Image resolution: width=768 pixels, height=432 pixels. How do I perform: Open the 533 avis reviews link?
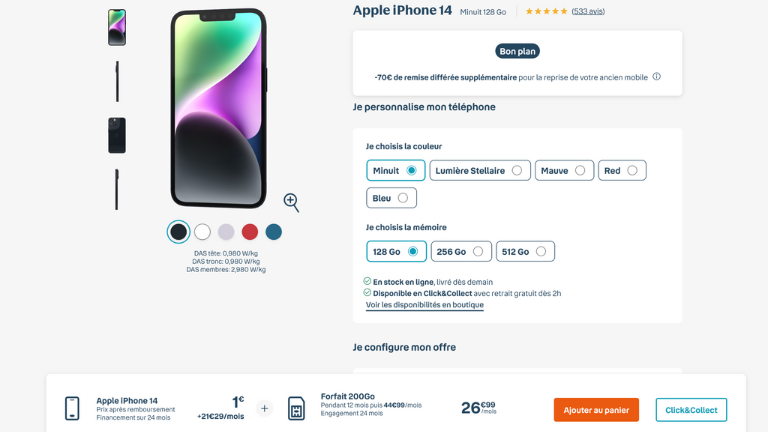(588, 11)
